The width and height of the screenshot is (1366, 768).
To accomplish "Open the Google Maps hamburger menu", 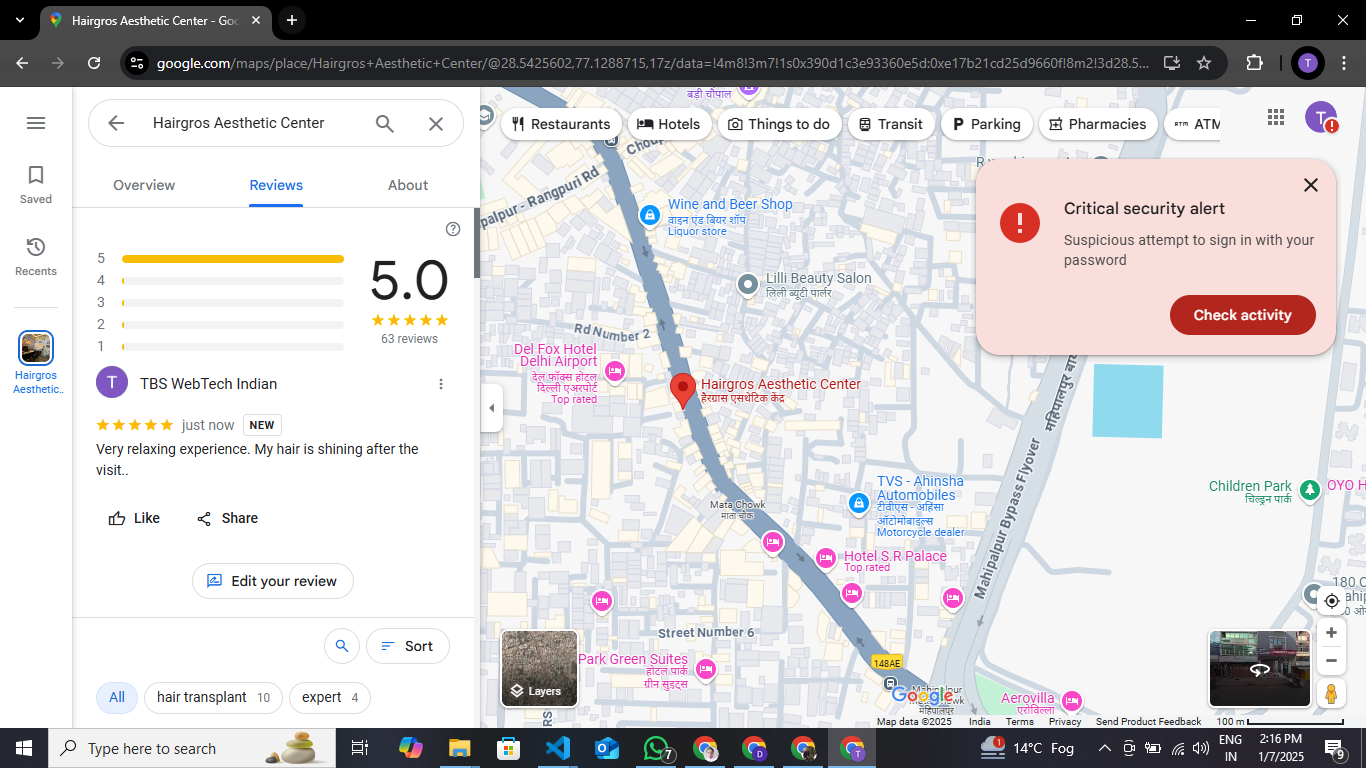I will tap(36, 123).
